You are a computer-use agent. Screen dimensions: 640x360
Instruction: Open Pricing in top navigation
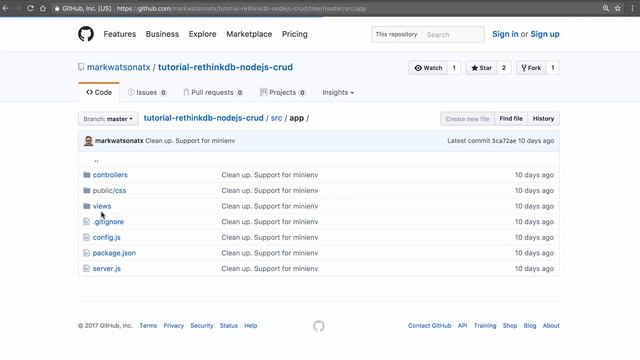tap(294, 34)
